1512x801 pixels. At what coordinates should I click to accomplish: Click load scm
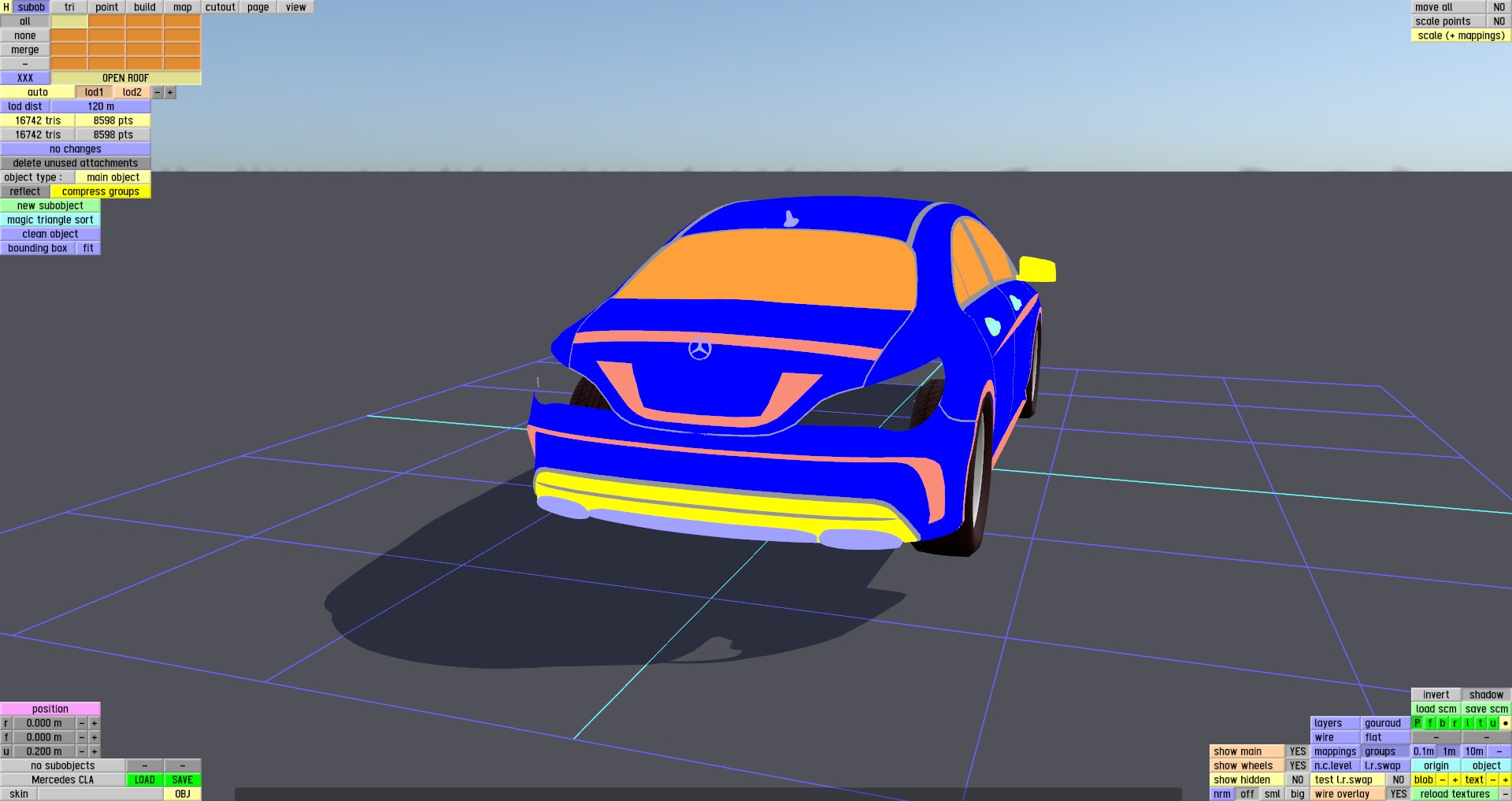(1436, 709)
